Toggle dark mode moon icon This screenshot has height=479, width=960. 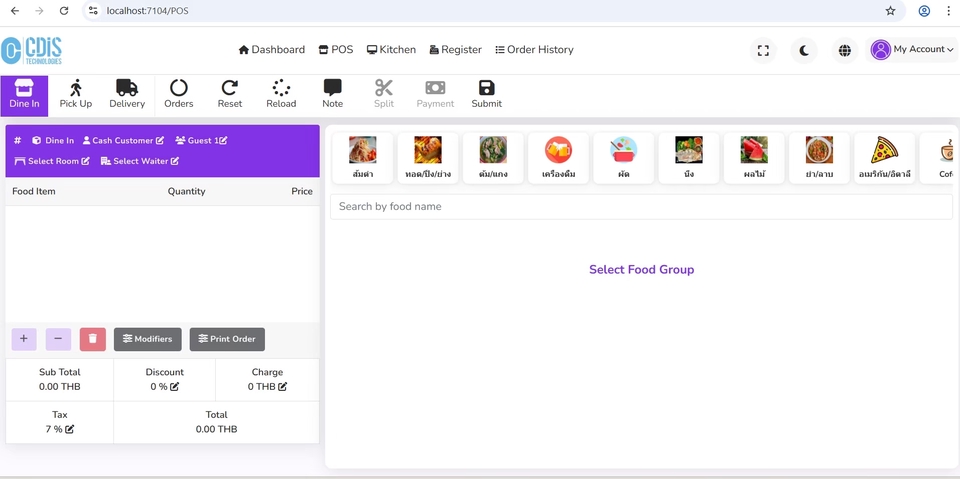[804, 50]
